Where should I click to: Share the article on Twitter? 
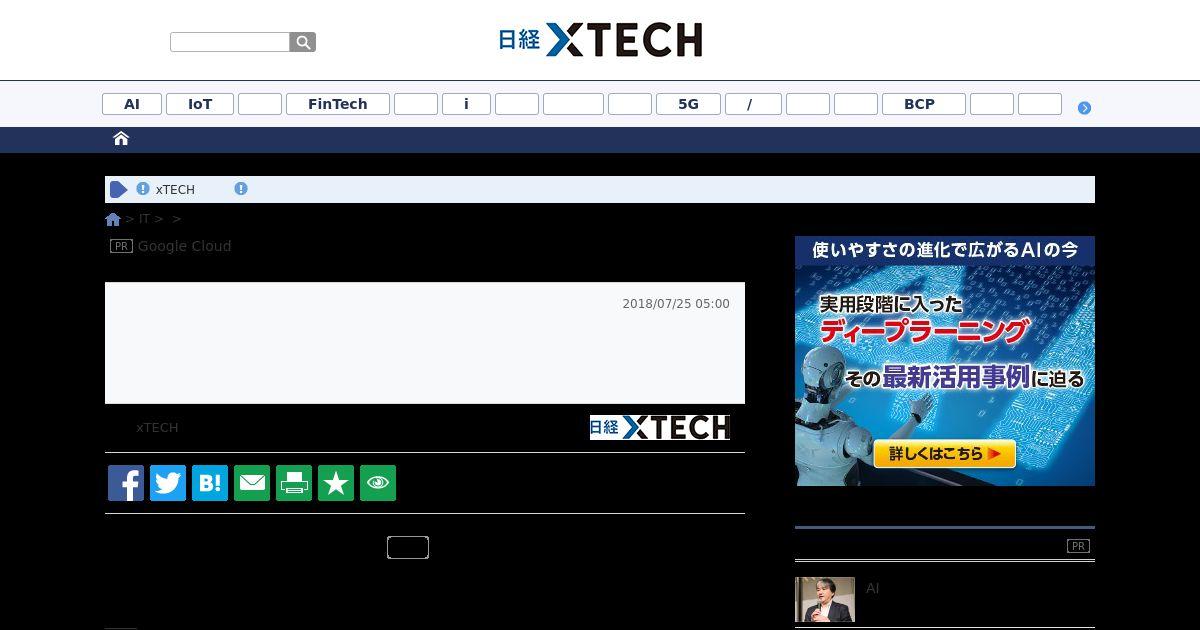point(168,483)
